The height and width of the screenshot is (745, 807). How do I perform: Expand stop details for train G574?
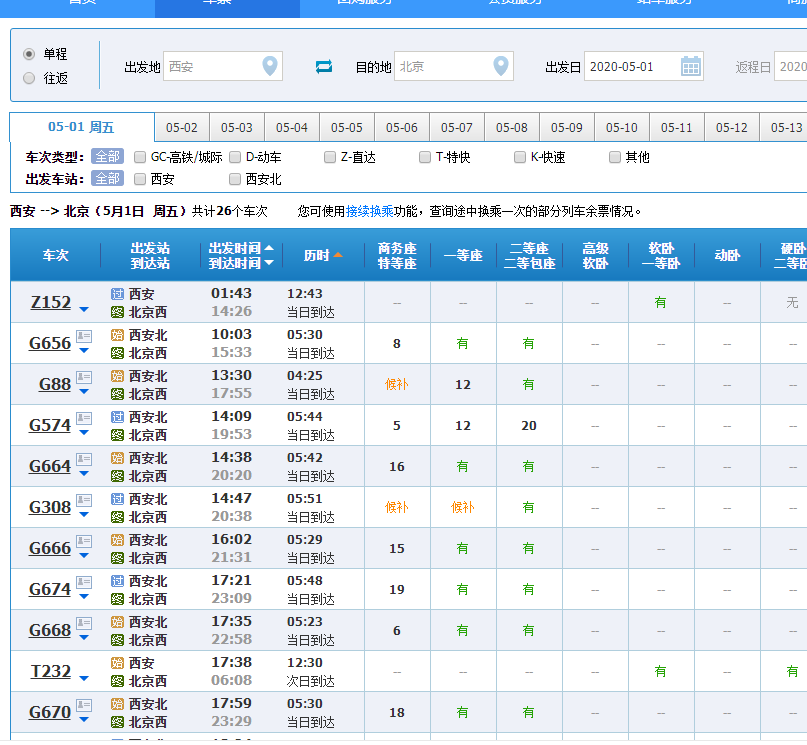click(84, 433)
